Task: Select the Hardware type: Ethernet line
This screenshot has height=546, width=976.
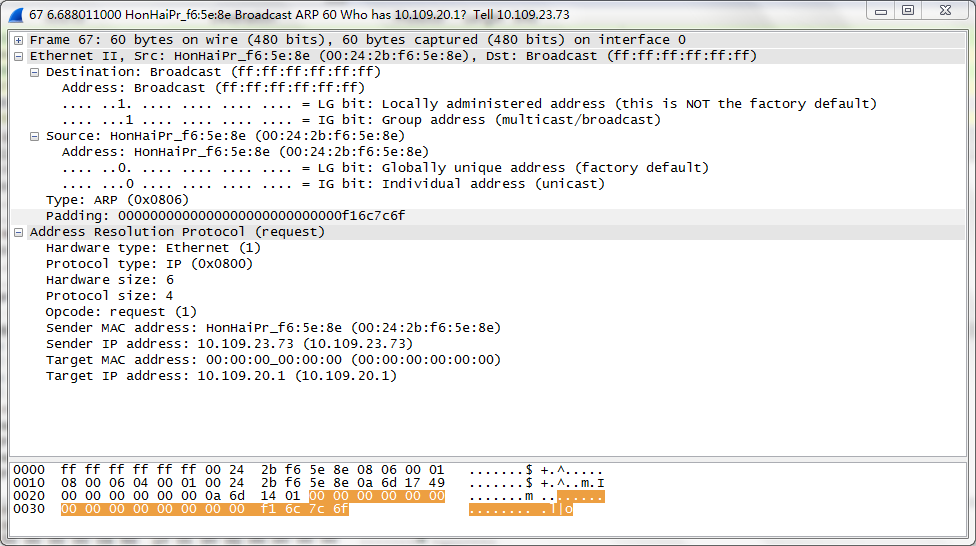Action: 153,248
